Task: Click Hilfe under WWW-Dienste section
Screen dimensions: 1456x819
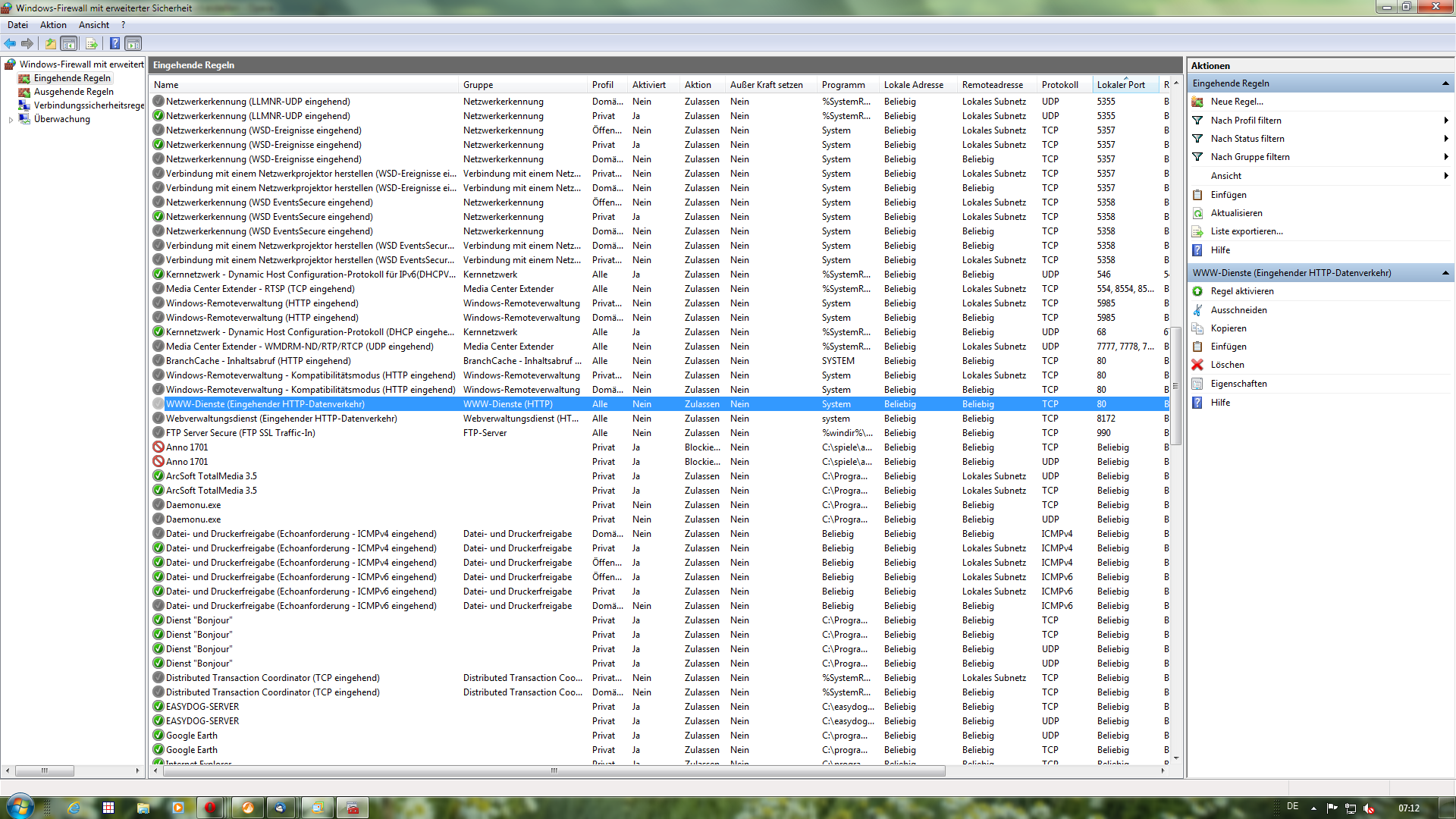Action: (1220, 403)
